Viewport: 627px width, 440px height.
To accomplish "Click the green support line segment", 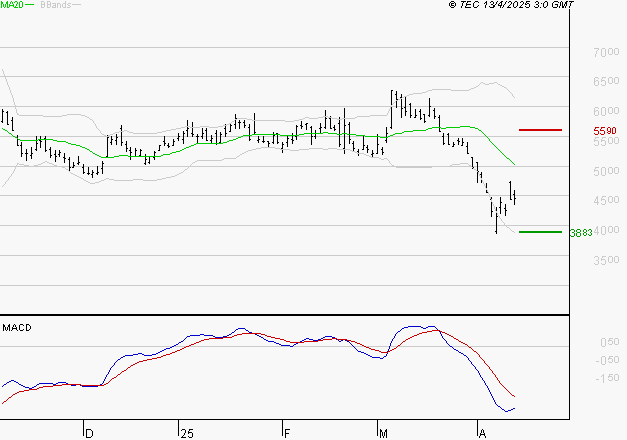I will point(540,232).
